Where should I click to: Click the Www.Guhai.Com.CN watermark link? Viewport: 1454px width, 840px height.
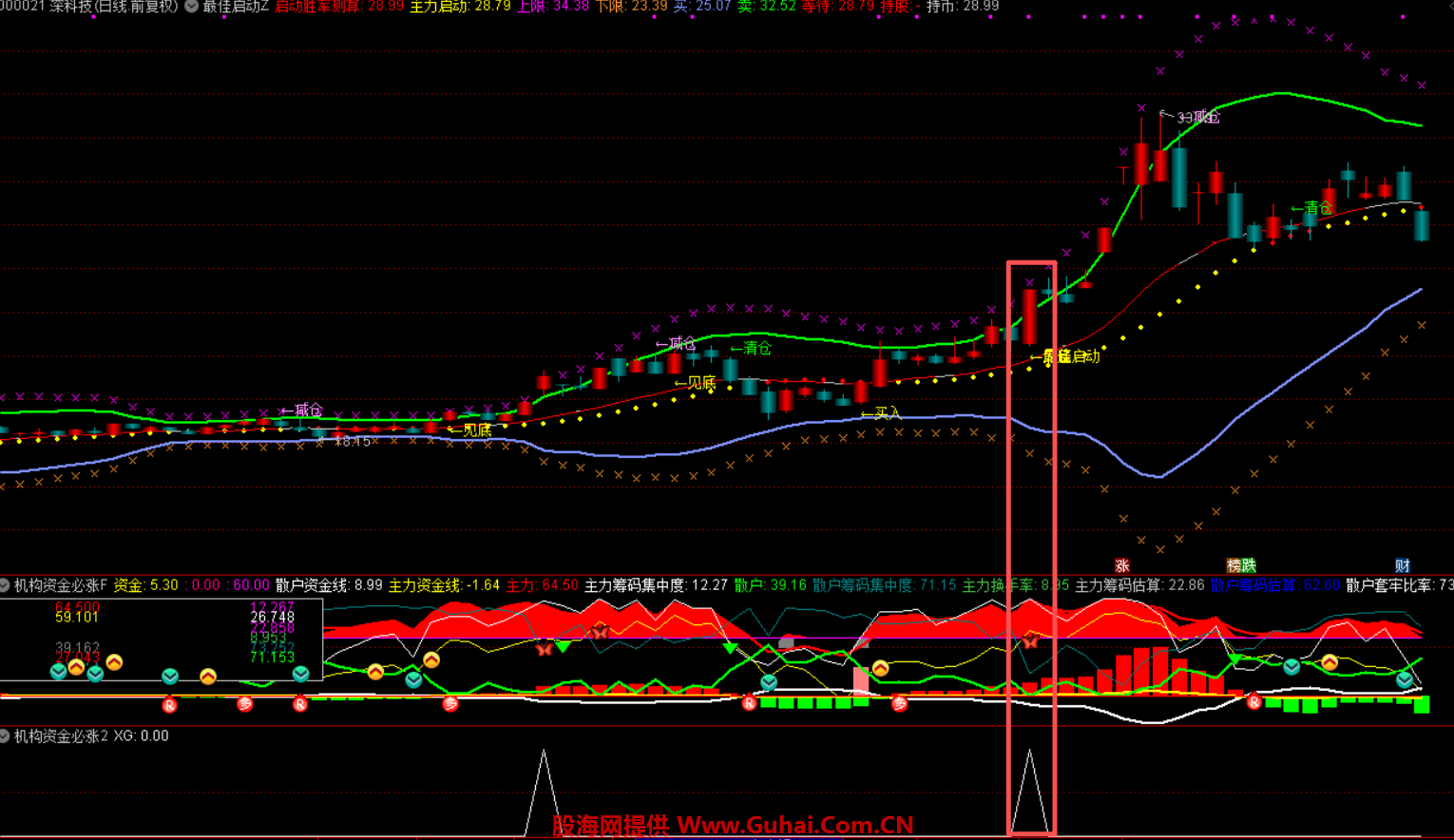pos(794,825)
